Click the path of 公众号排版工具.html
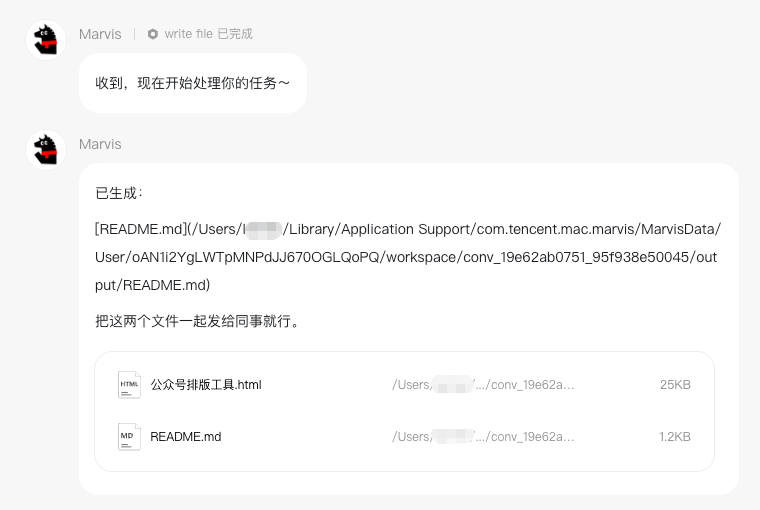 483,385
